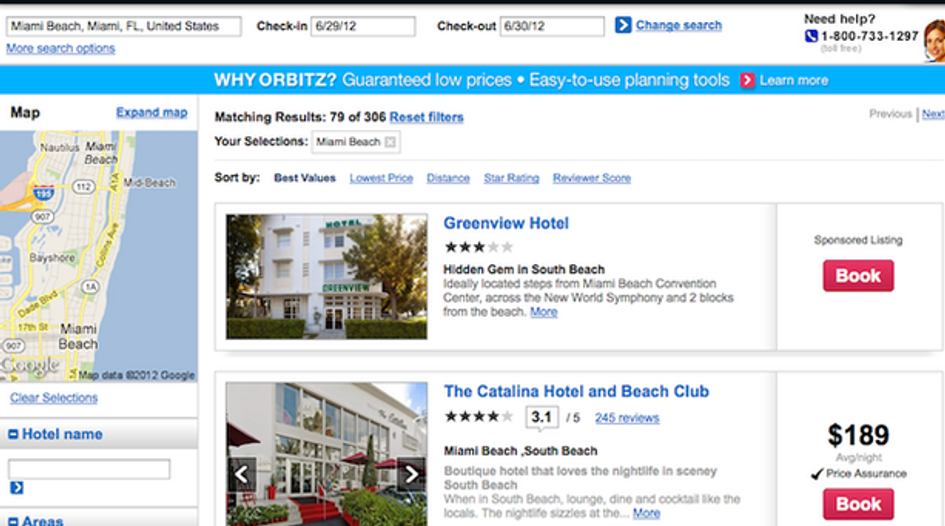Book the Greenview Hotel

858,275
